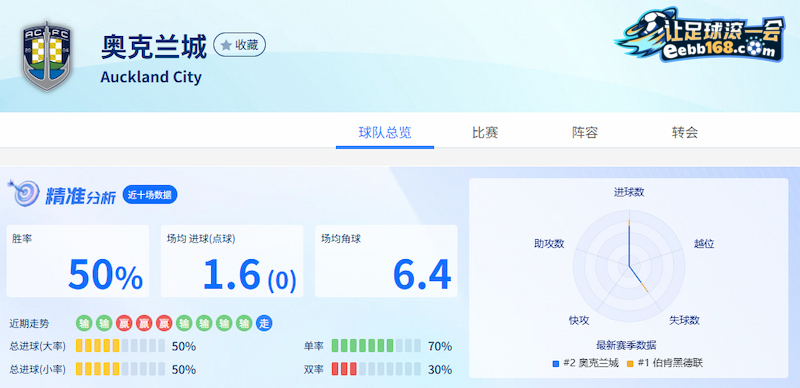Click the 进球数 radar chart label
Viewport: 800px width, 388px height.
[x=629, y=192]
